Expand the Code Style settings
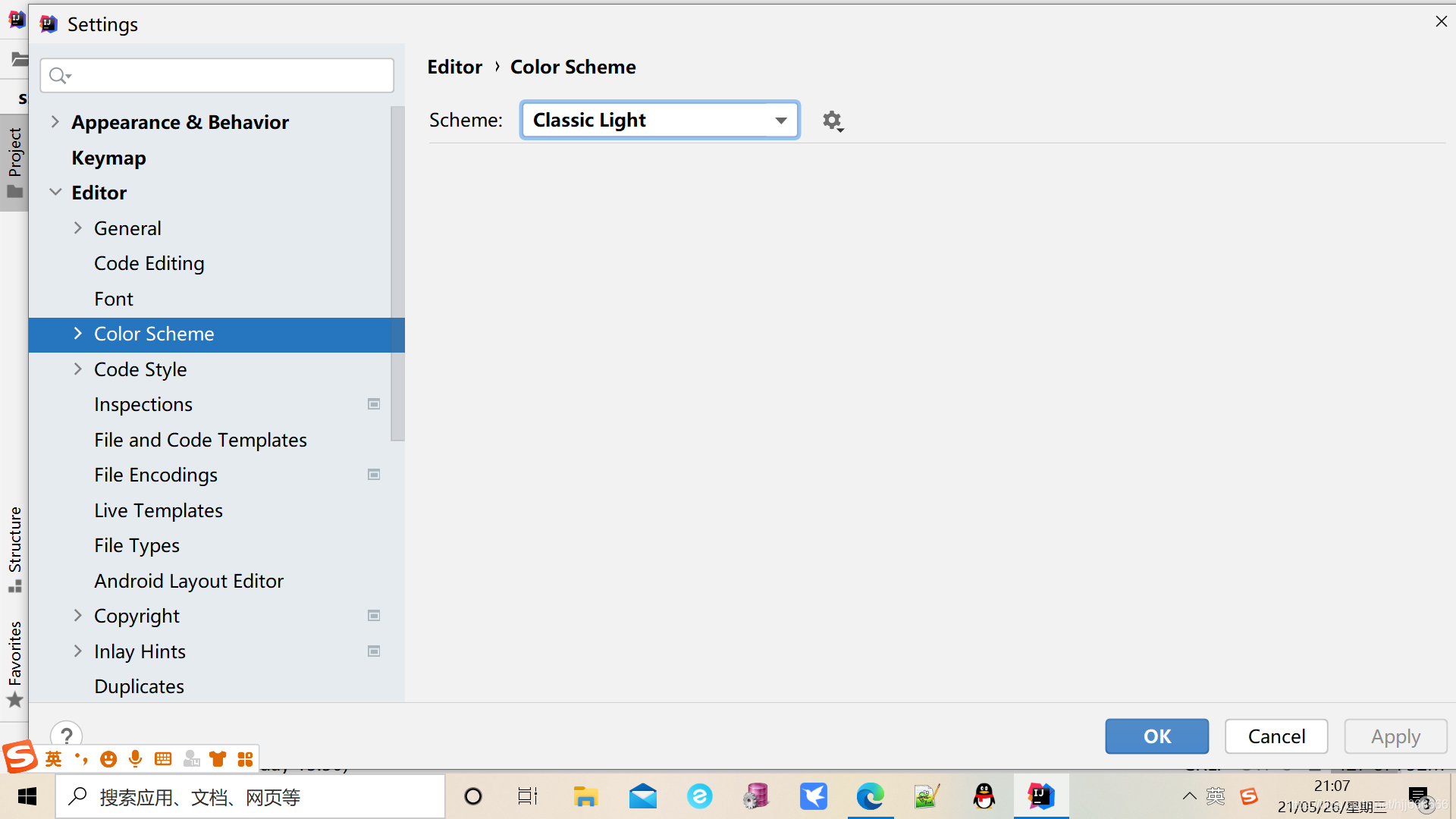This screenshot has width=1456, height=819. (78, 368)
